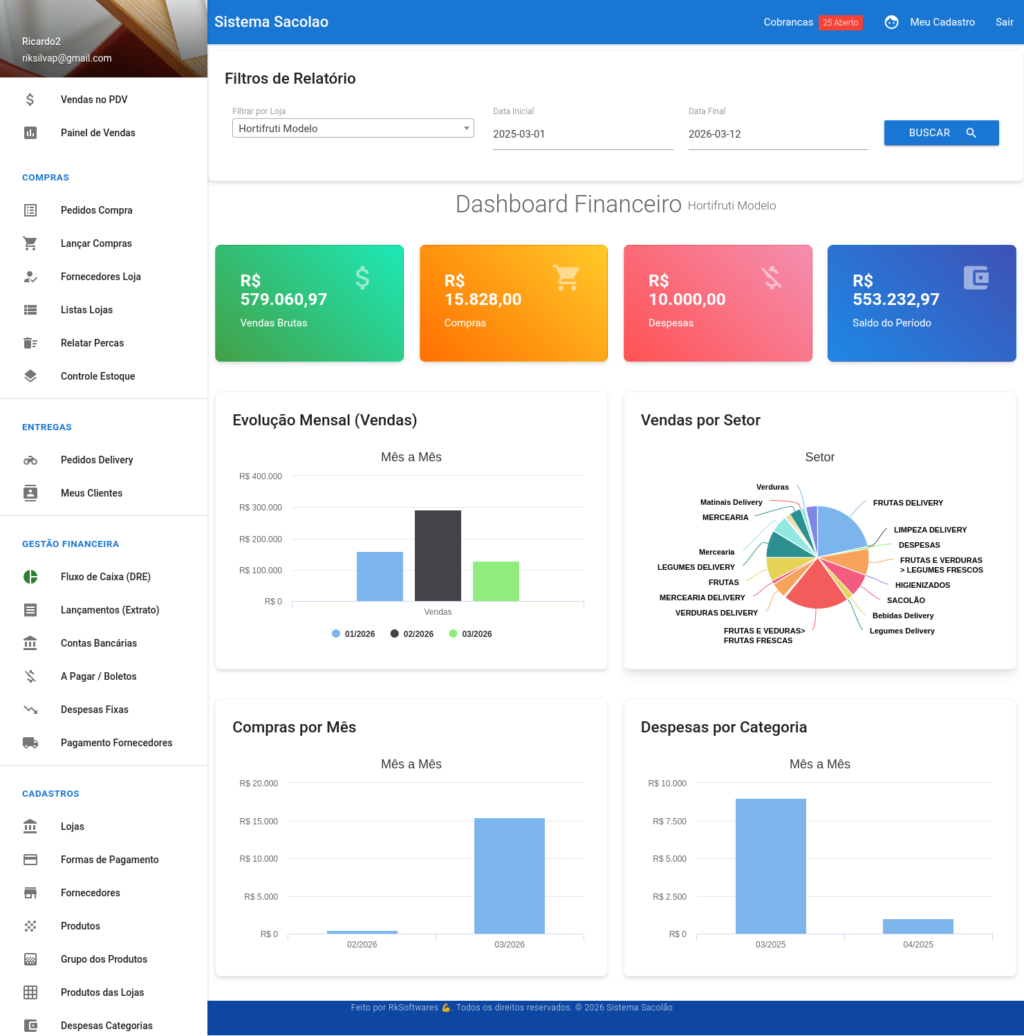Click the bank icon beside Contas Bancárias

(x=30, y=643)
